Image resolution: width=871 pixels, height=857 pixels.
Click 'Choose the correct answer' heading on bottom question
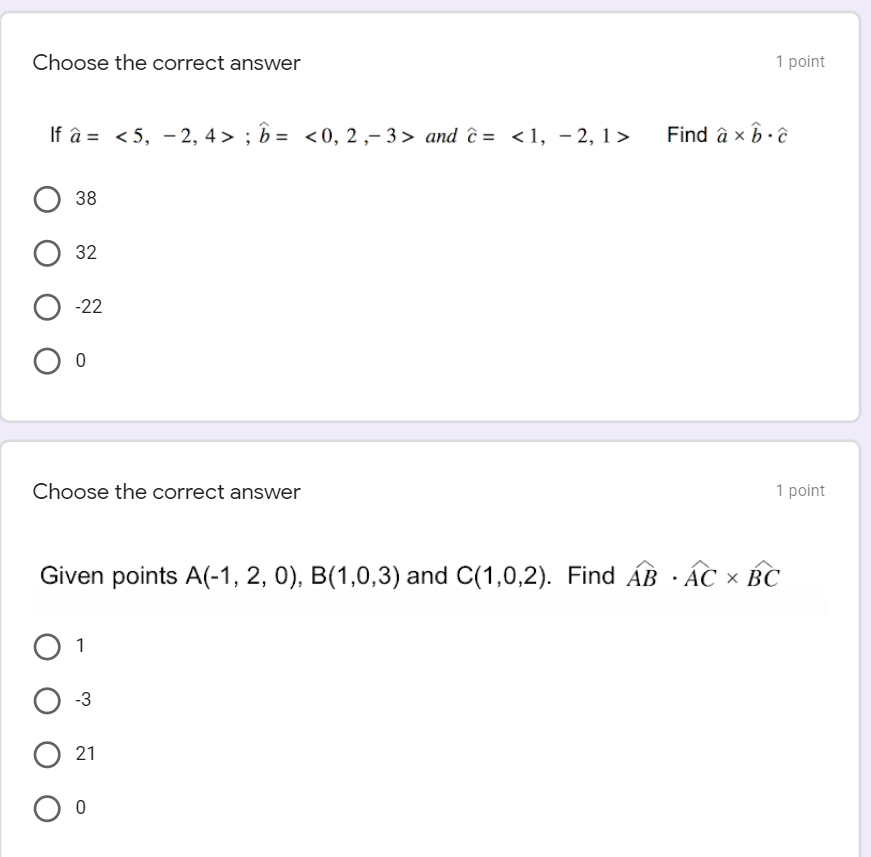coord(166,492)
